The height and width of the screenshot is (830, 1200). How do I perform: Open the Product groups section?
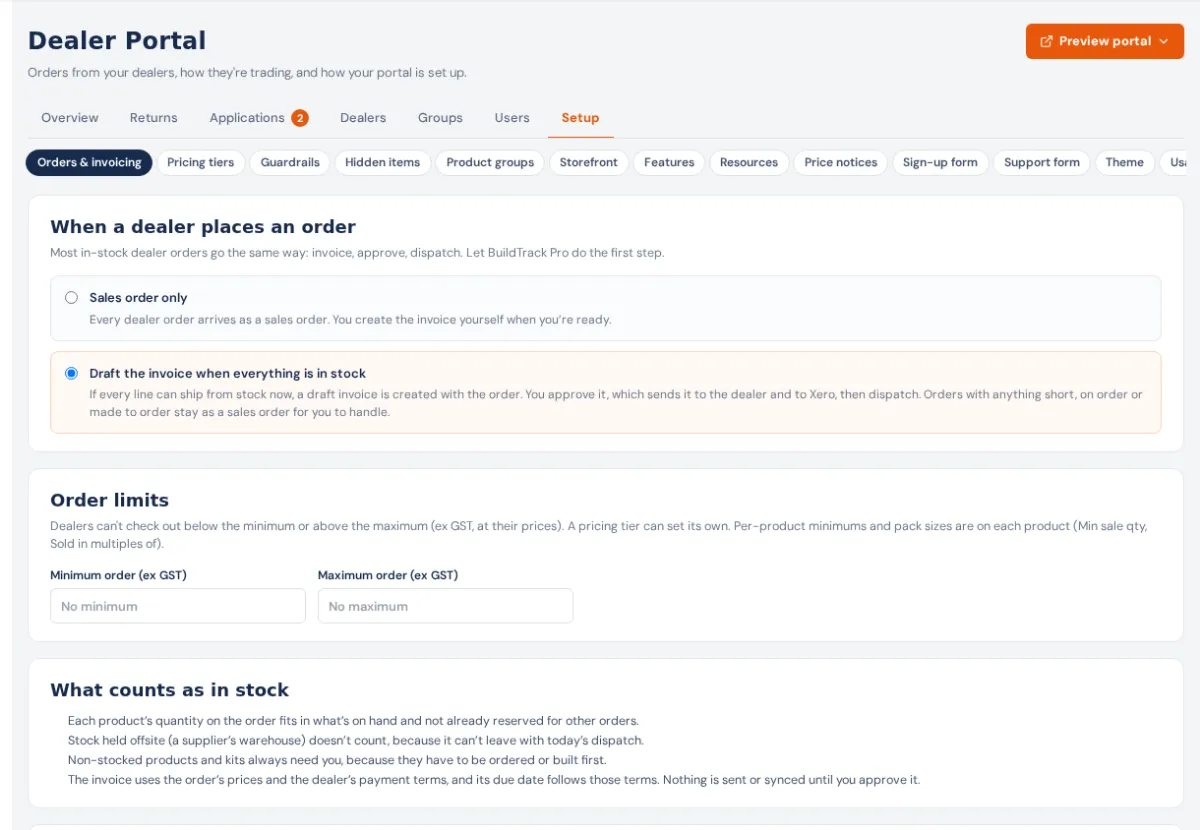490,162
